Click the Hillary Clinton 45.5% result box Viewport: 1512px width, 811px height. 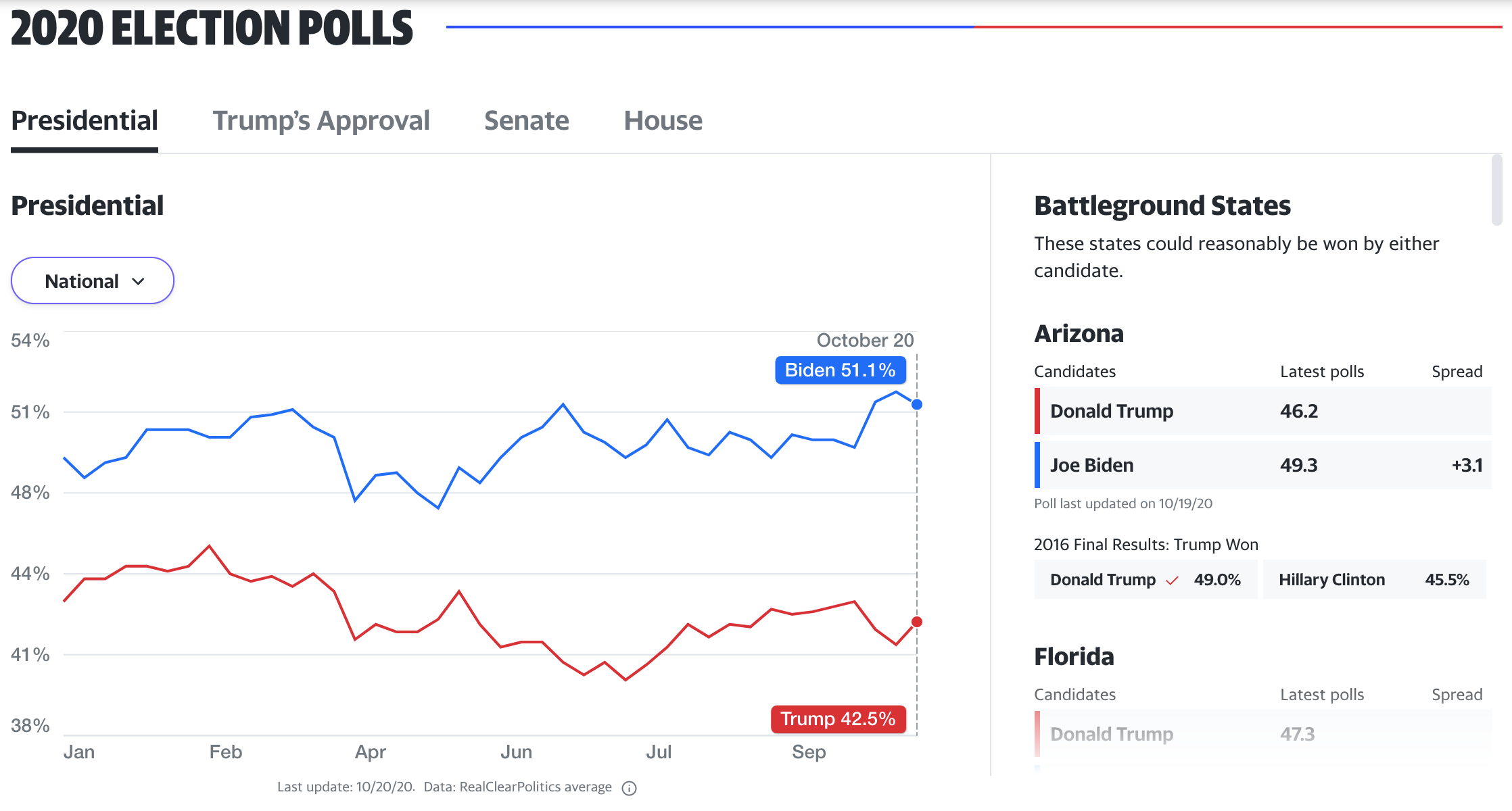pyautogui.click(x=1373, y=580)
